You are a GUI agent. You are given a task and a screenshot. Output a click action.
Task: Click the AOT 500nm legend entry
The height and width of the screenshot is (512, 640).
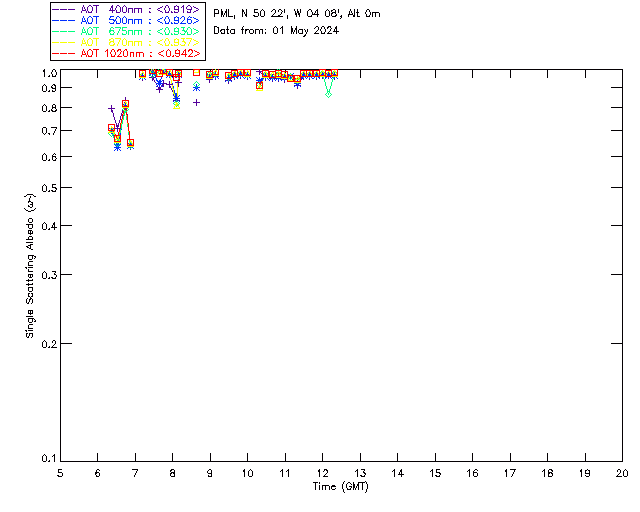(126, 20)
